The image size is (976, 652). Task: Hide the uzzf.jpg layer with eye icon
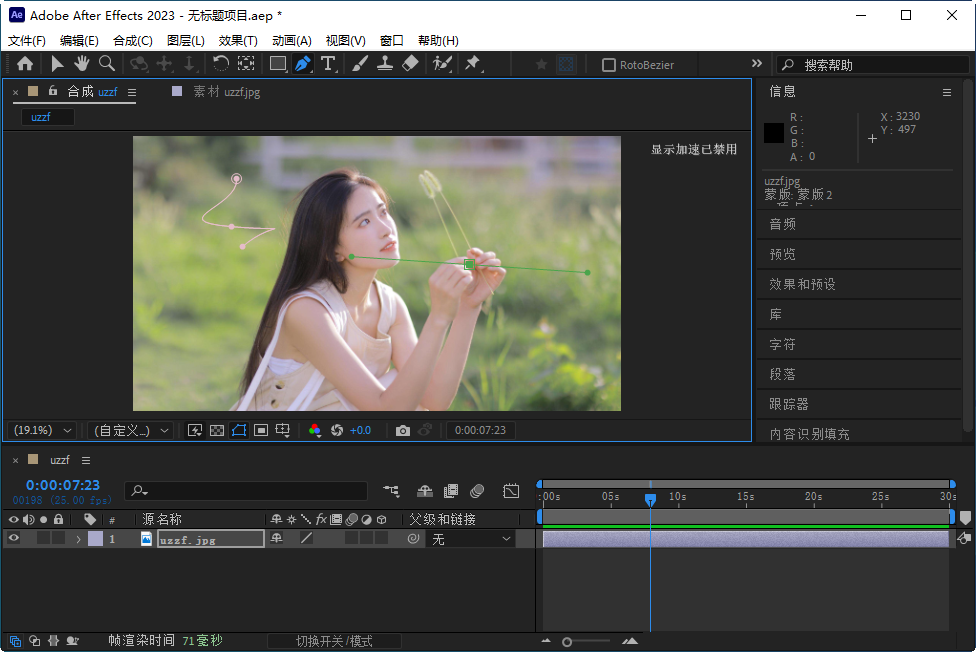[14, 538]
